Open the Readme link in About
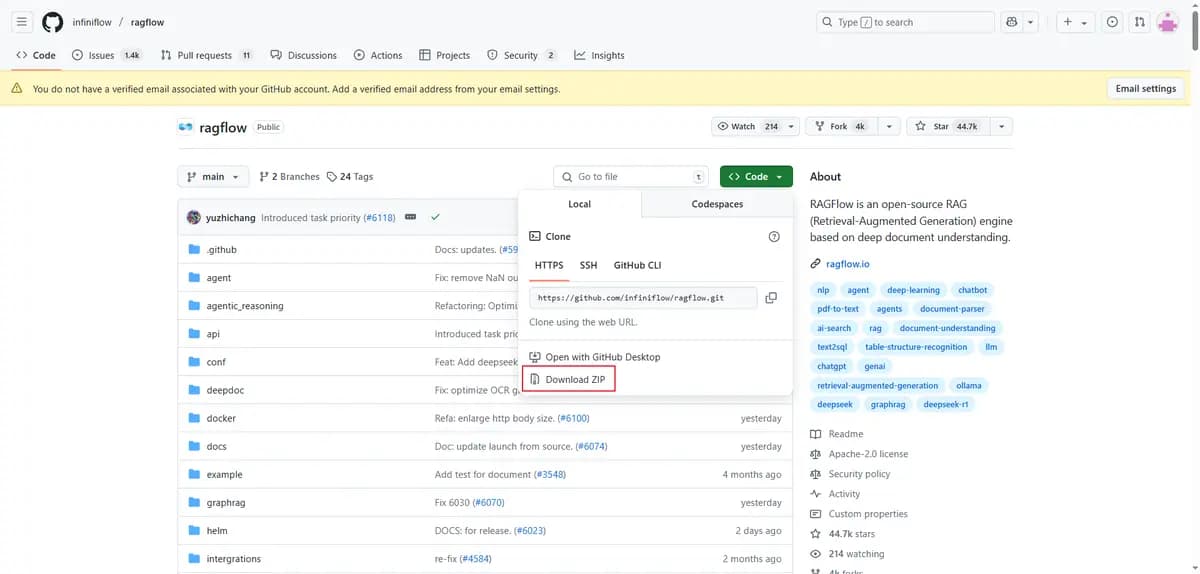The image size is (1200, 574). click(x=846, y=434)
